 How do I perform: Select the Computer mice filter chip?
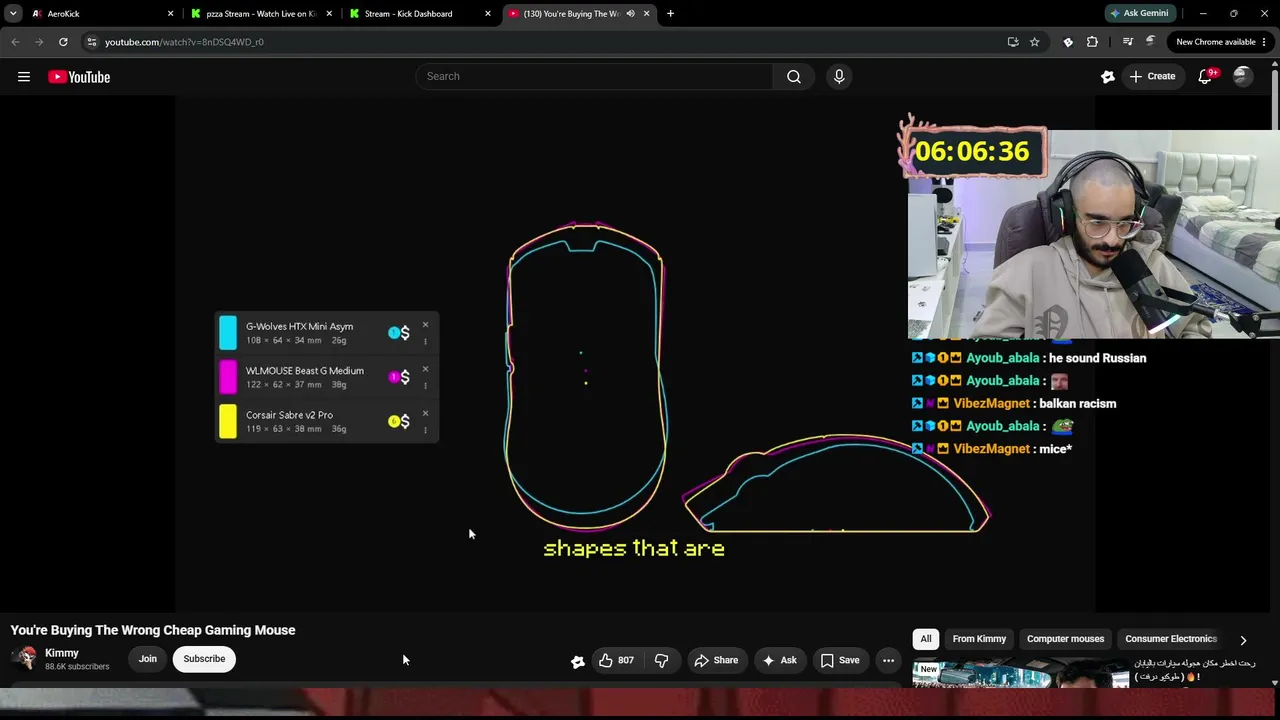click(x=1065, y=639)
